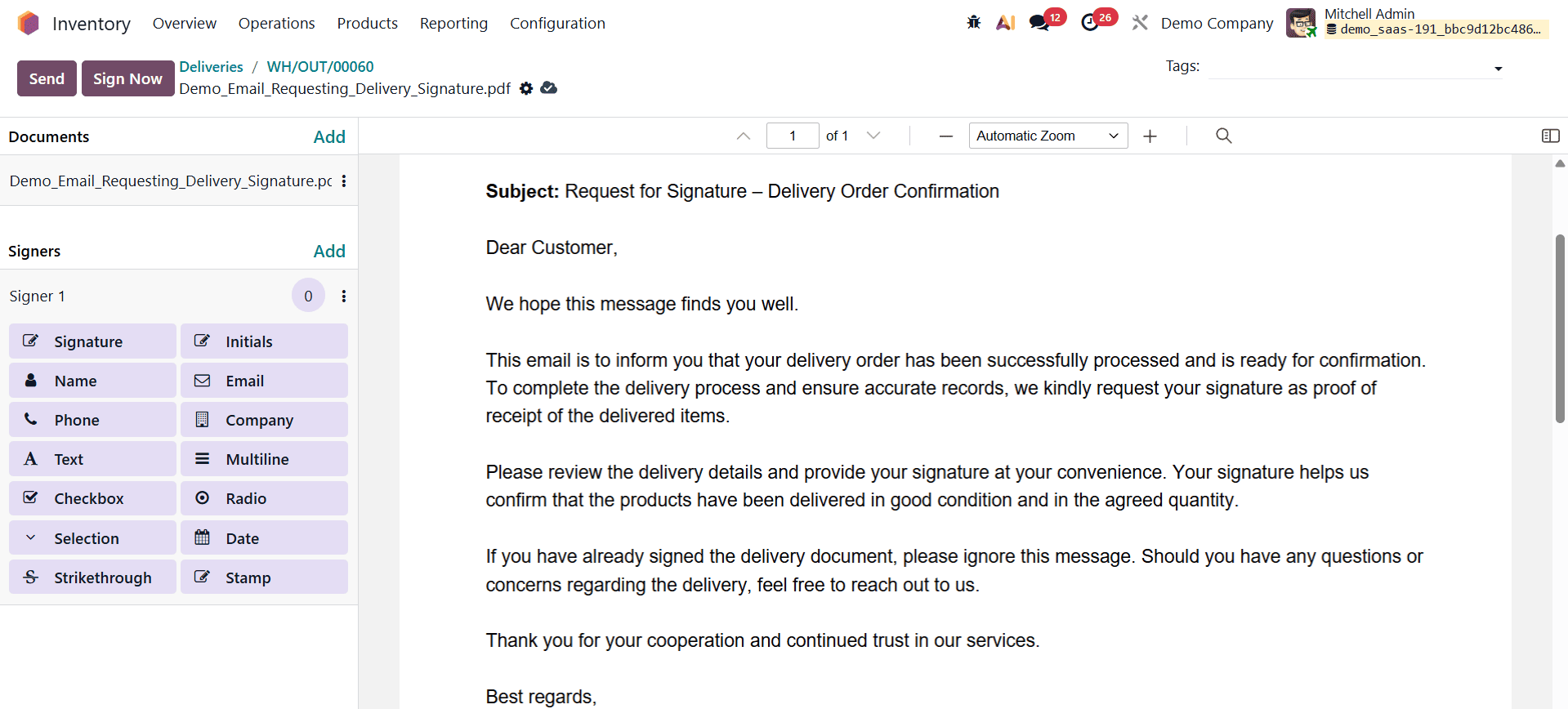The width and height of the screenshot is (1568, 709).
Task: Open the Tags dropdown
Action: pos(1498,69)
